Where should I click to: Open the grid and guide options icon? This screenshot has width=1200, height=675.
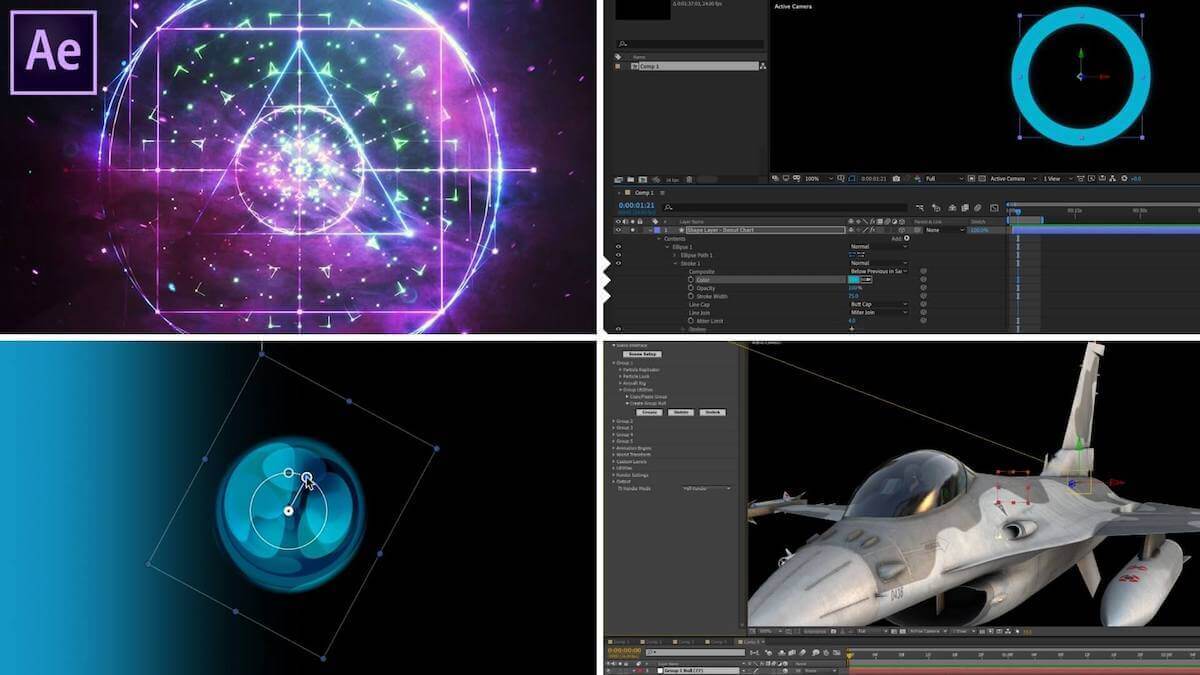[840, 178]
